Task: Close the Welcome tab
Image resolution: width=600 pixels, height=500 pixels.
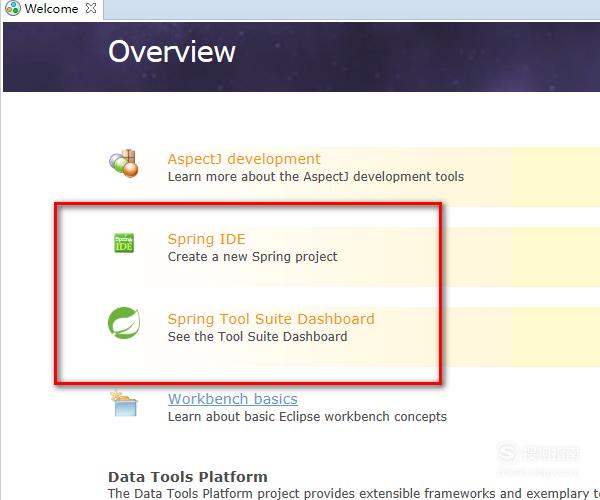Action: click(91, 8)
